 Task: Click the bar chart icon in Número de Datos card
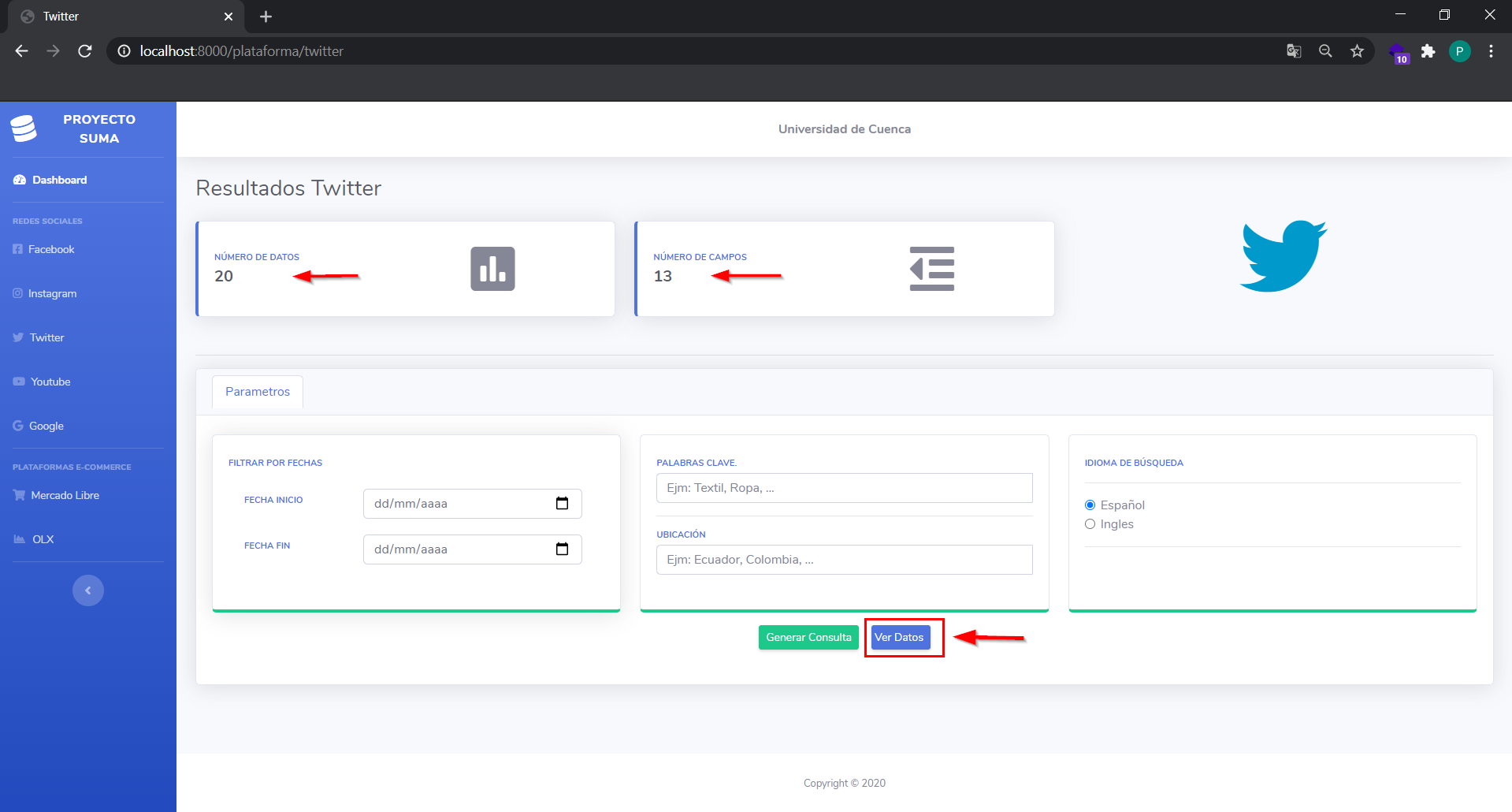pos(492,269)
